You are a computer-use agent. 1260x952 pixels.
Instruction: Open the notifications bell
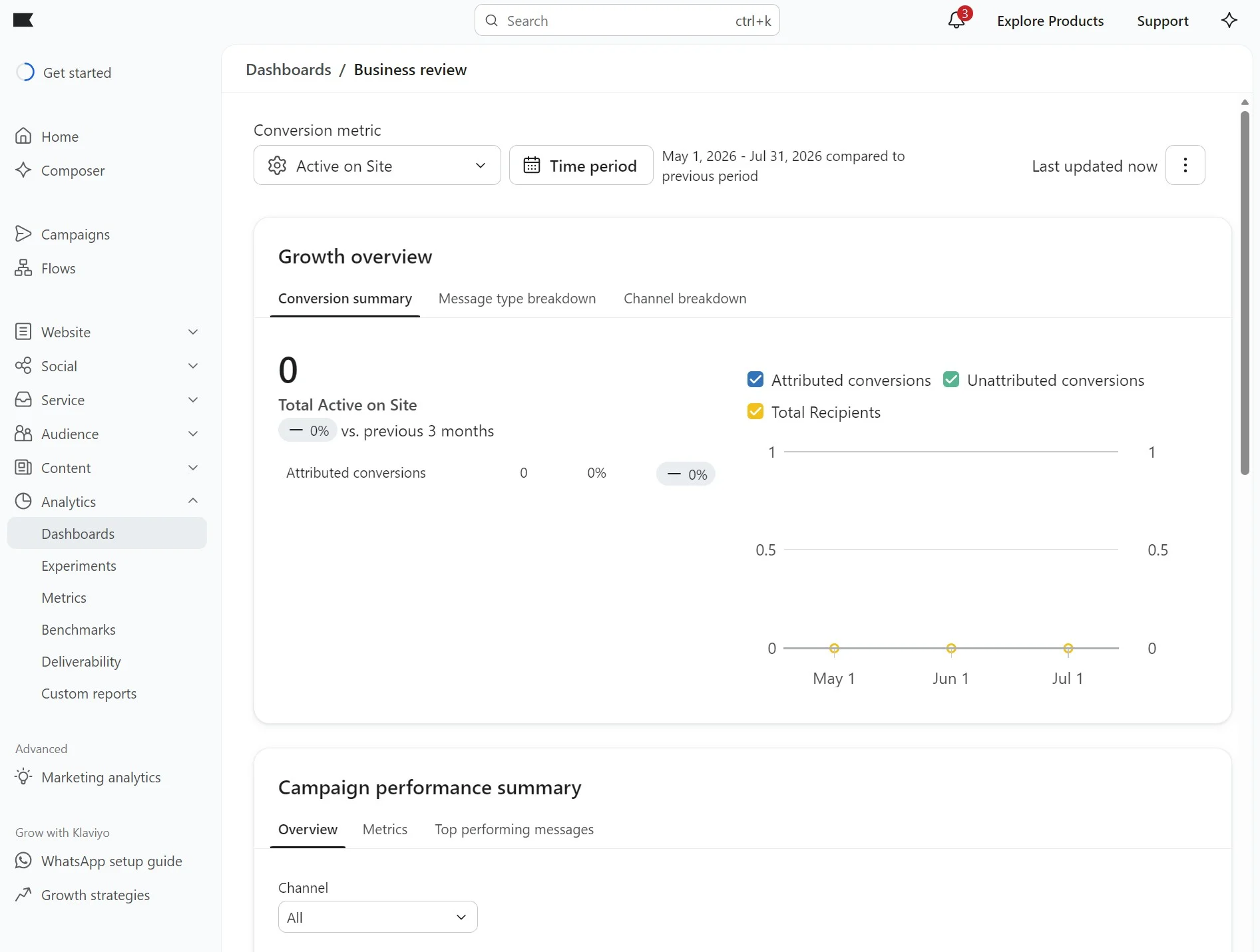(956, 20)
